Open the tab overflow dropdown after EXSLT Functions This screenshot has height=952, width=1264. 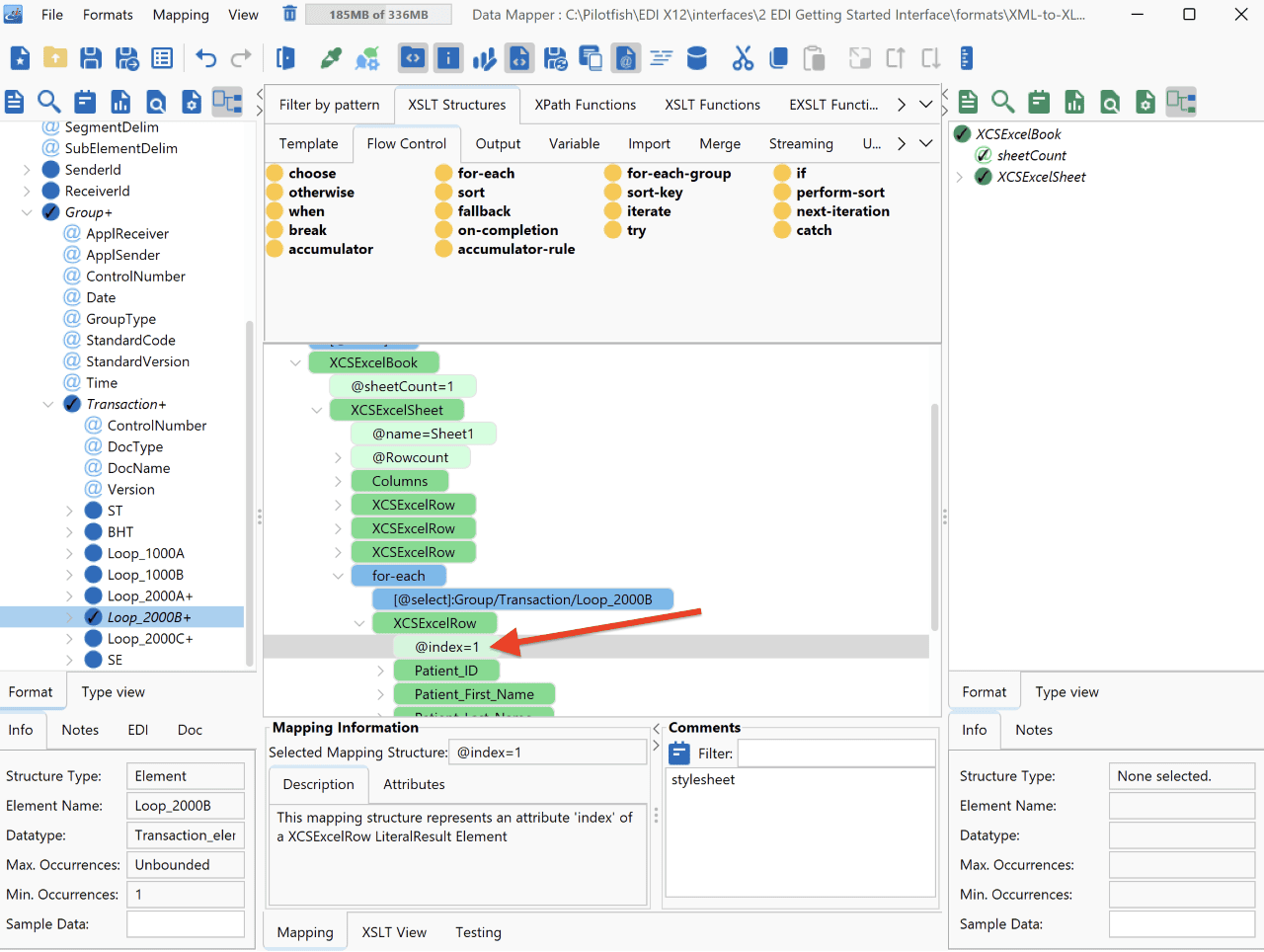(925, 105)
